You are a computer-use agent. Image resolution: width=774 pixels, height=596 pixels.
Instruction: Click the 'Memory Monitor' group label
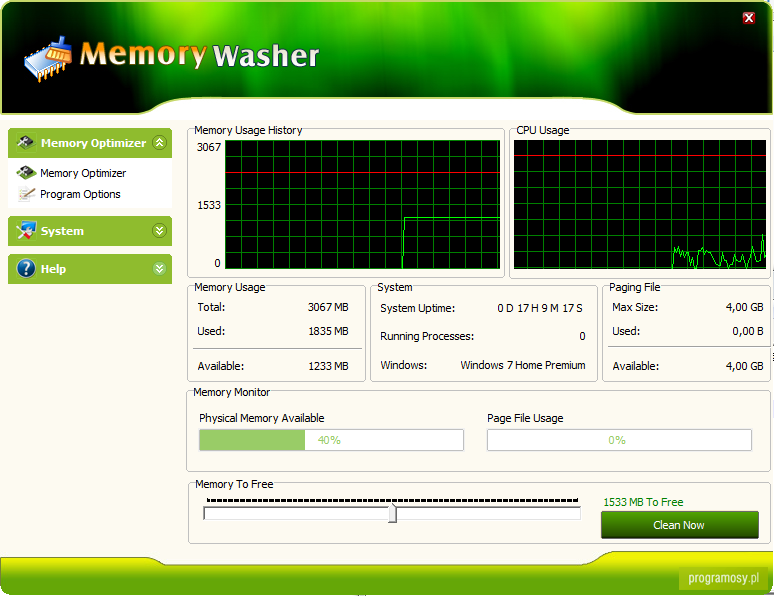[232, 392]
